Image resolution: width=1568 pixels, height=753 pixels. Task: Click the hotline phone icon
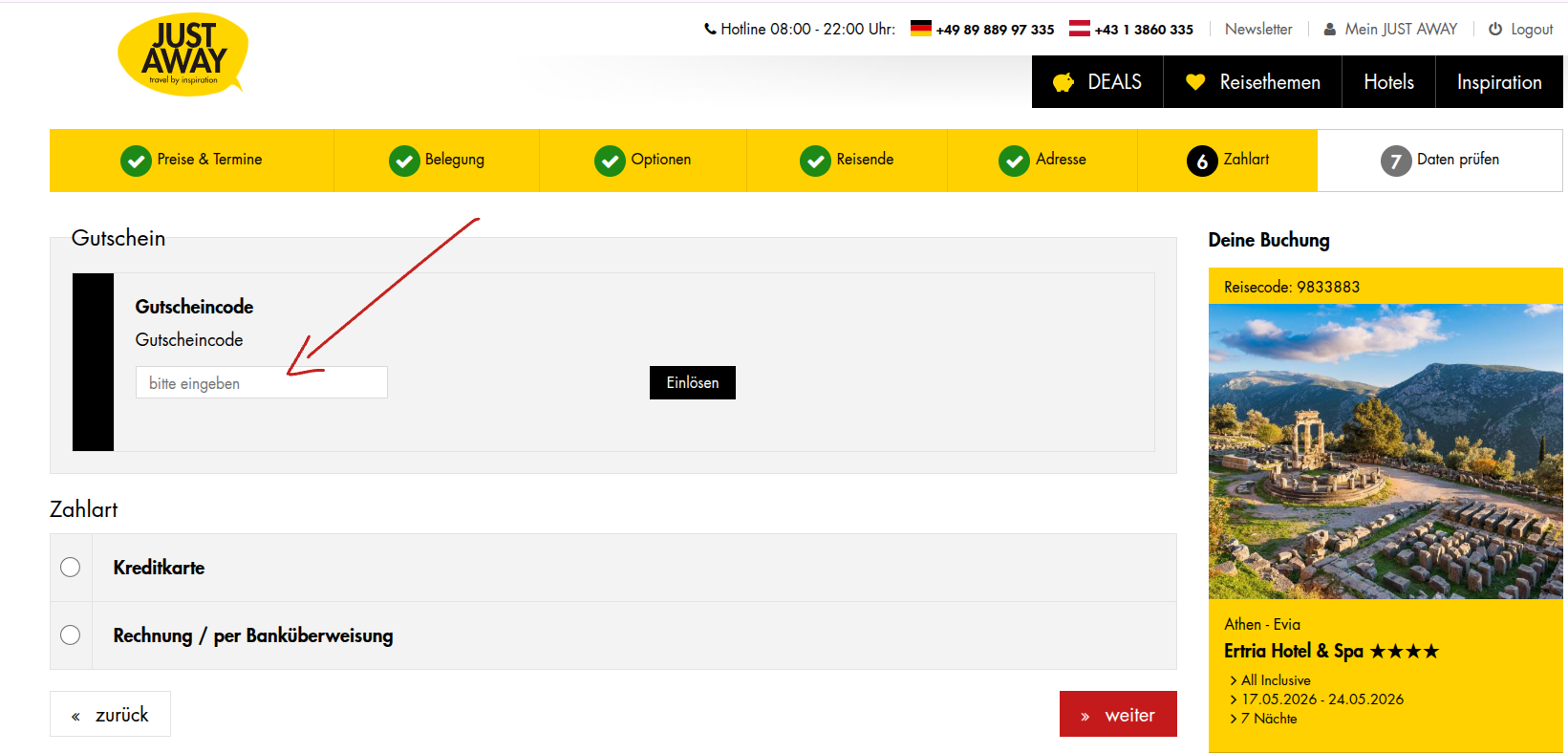(x=710, y=29)
